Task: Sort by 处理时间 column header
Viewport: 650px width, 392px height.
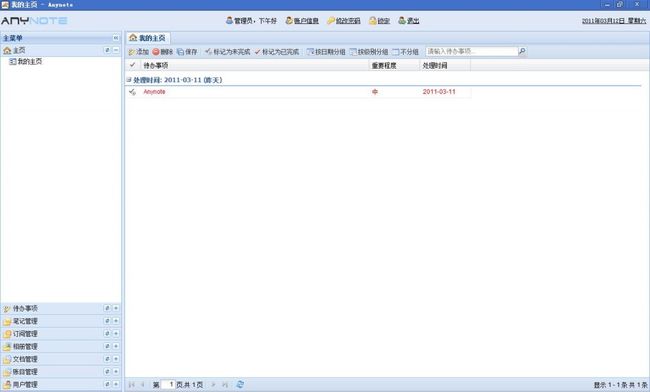Action: 445,65
